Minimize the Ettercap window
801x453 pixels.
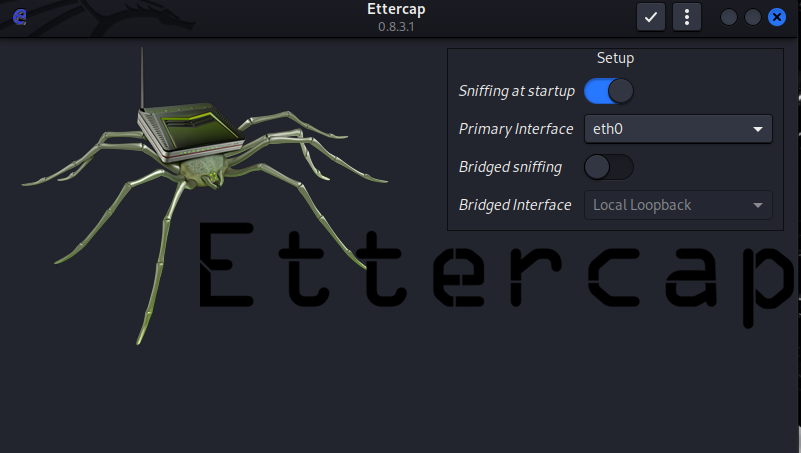point(728,17)
